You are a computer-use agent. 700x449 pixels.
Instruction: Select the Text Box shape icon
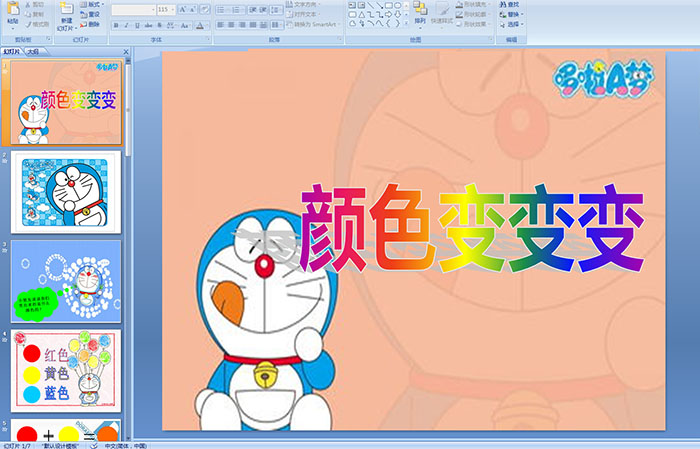pyautogui.click(x=352, y=5)
